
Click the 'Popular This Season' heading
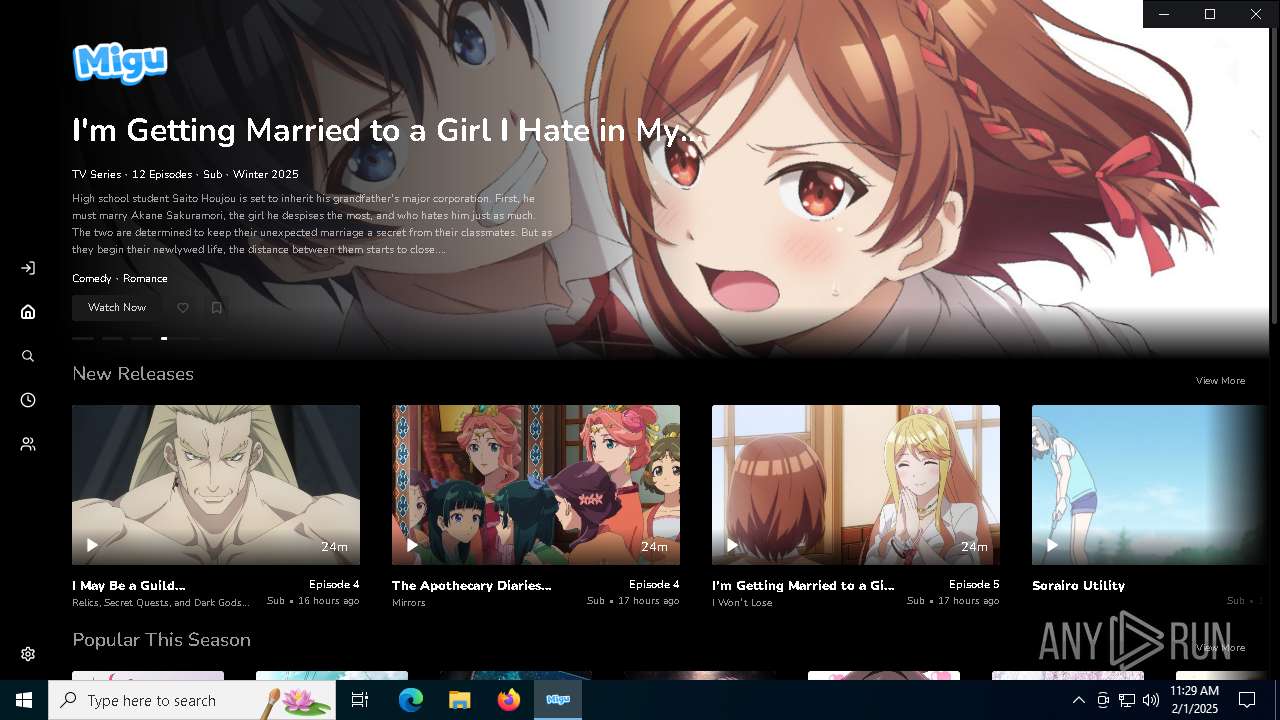tap(161, 640)
